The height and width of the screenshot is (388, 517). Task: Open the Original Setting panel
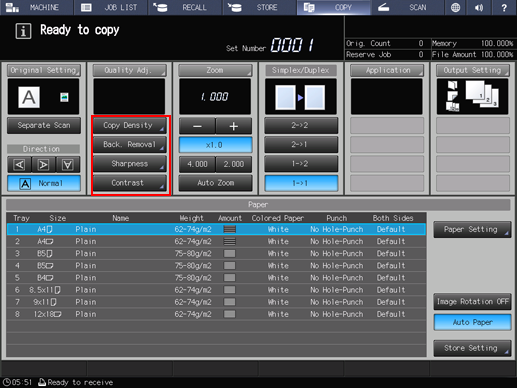pyautogui.click(x=44, y=70)
